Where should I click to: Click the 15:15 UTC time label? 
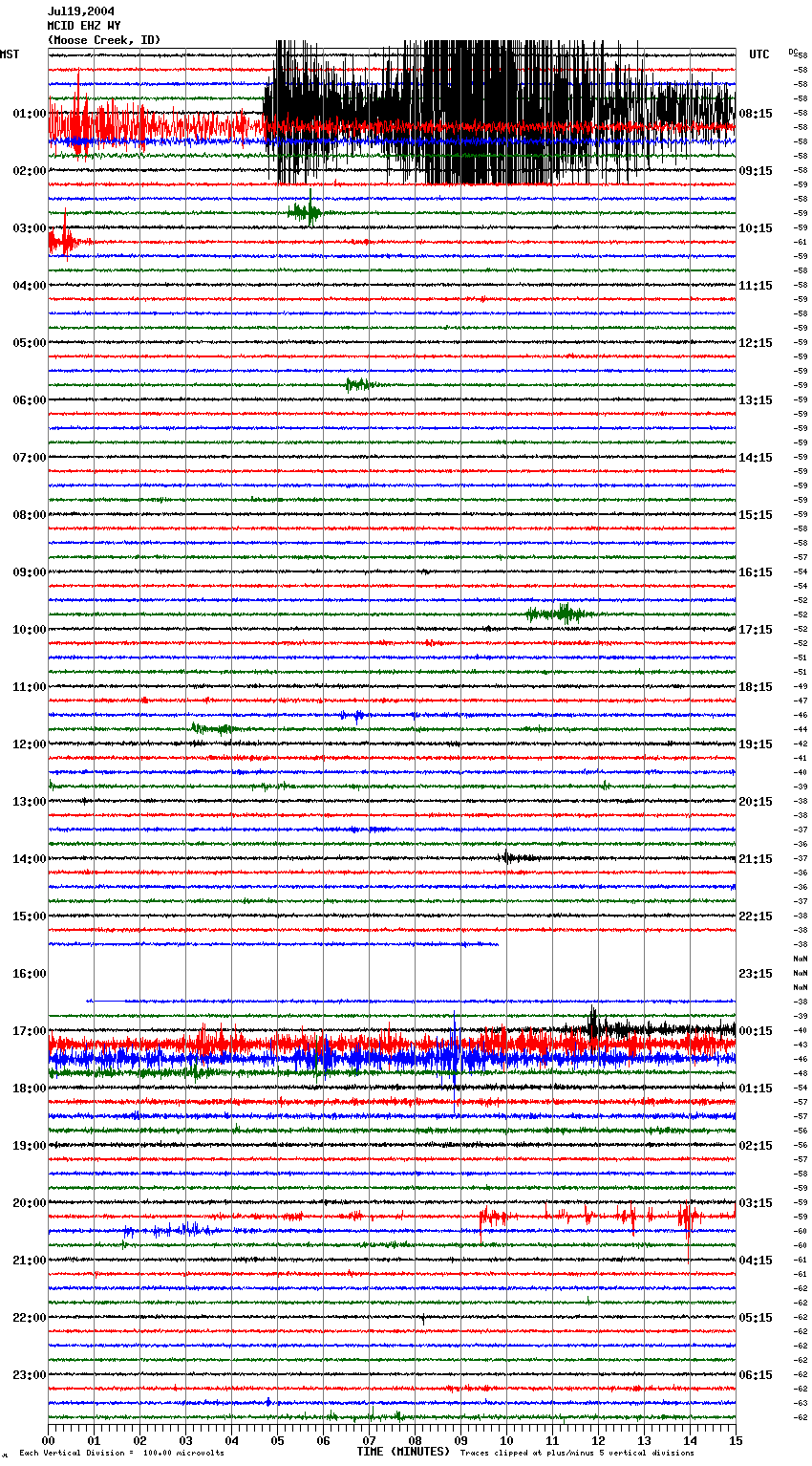(x=756, y=514)
